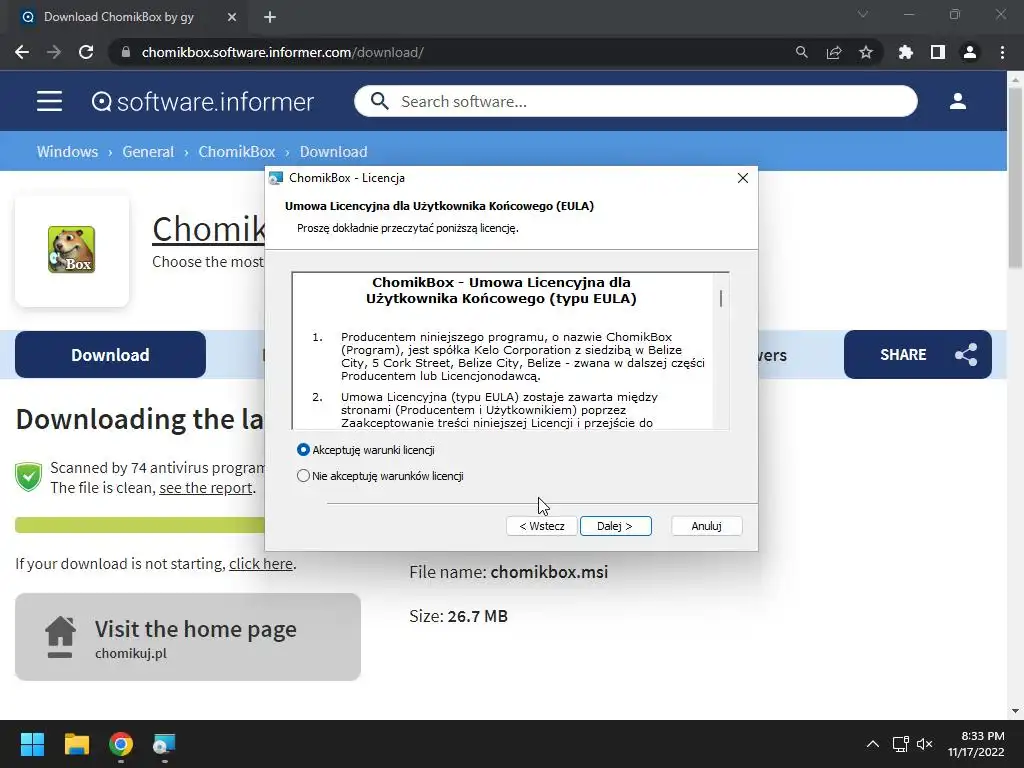
Task: Select the Download tab button
Action: click(110, 355)
